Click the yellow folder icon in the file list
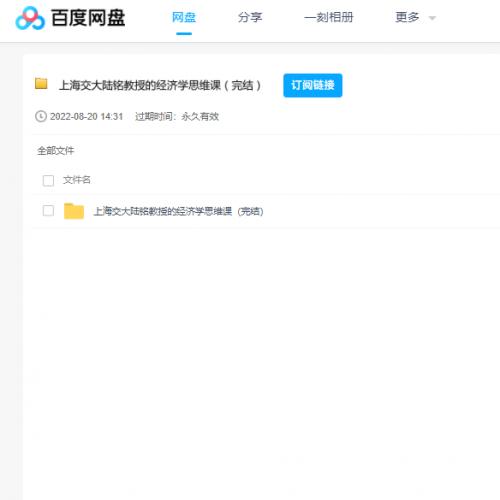 [x=74, y=211]
